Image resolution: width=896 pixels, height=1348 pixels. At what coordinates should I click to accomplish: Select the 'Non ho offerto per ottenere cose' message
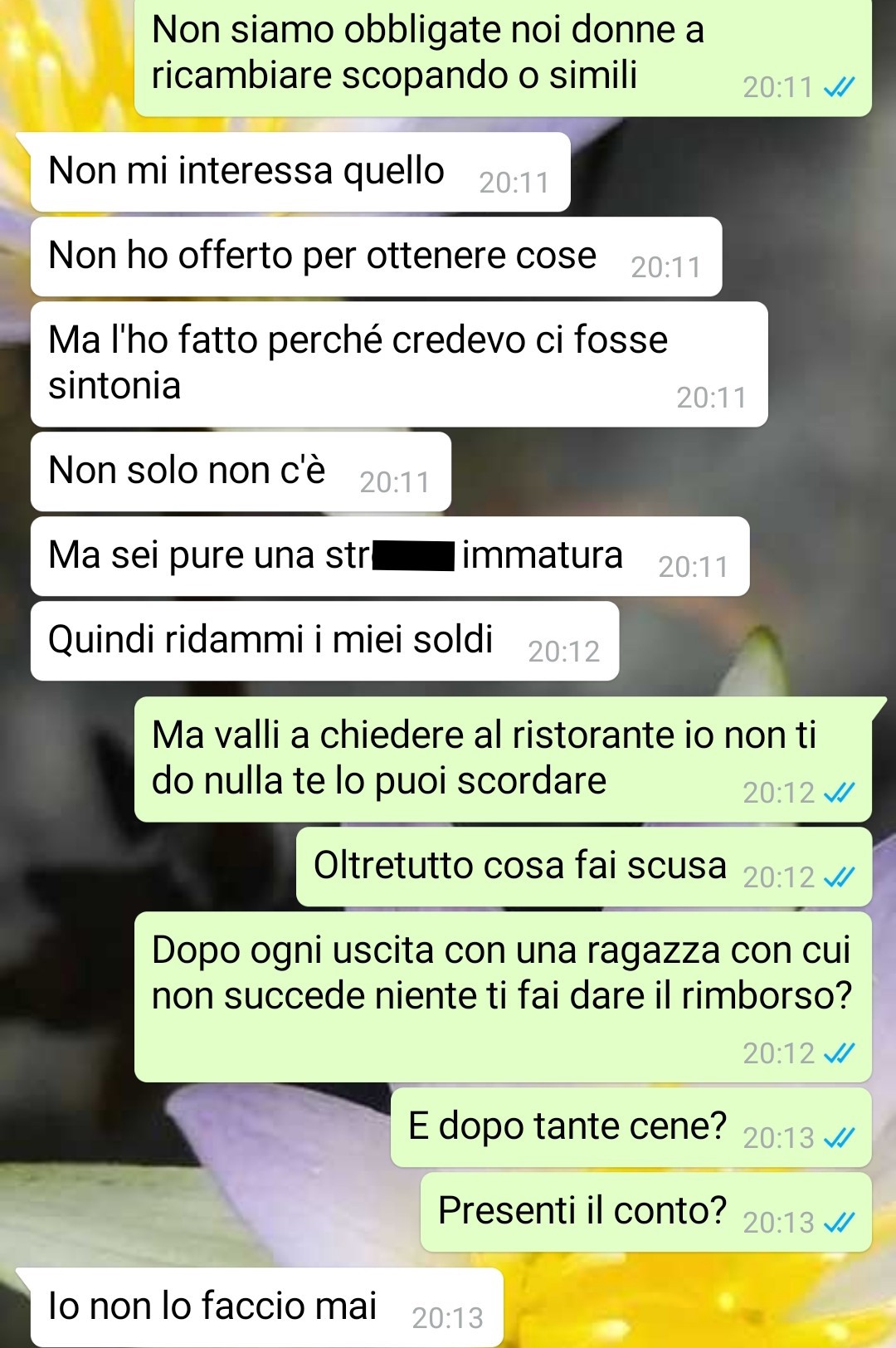click(377, 256)
